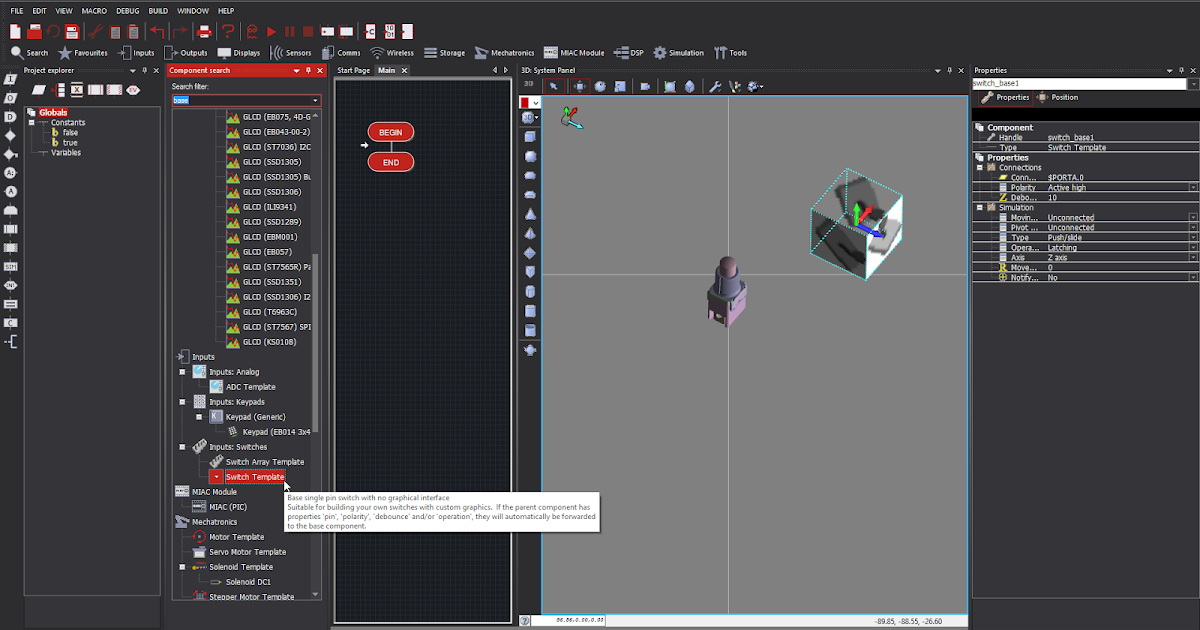
Task: Select Switch Array Template component
Action: pos(264,462)
